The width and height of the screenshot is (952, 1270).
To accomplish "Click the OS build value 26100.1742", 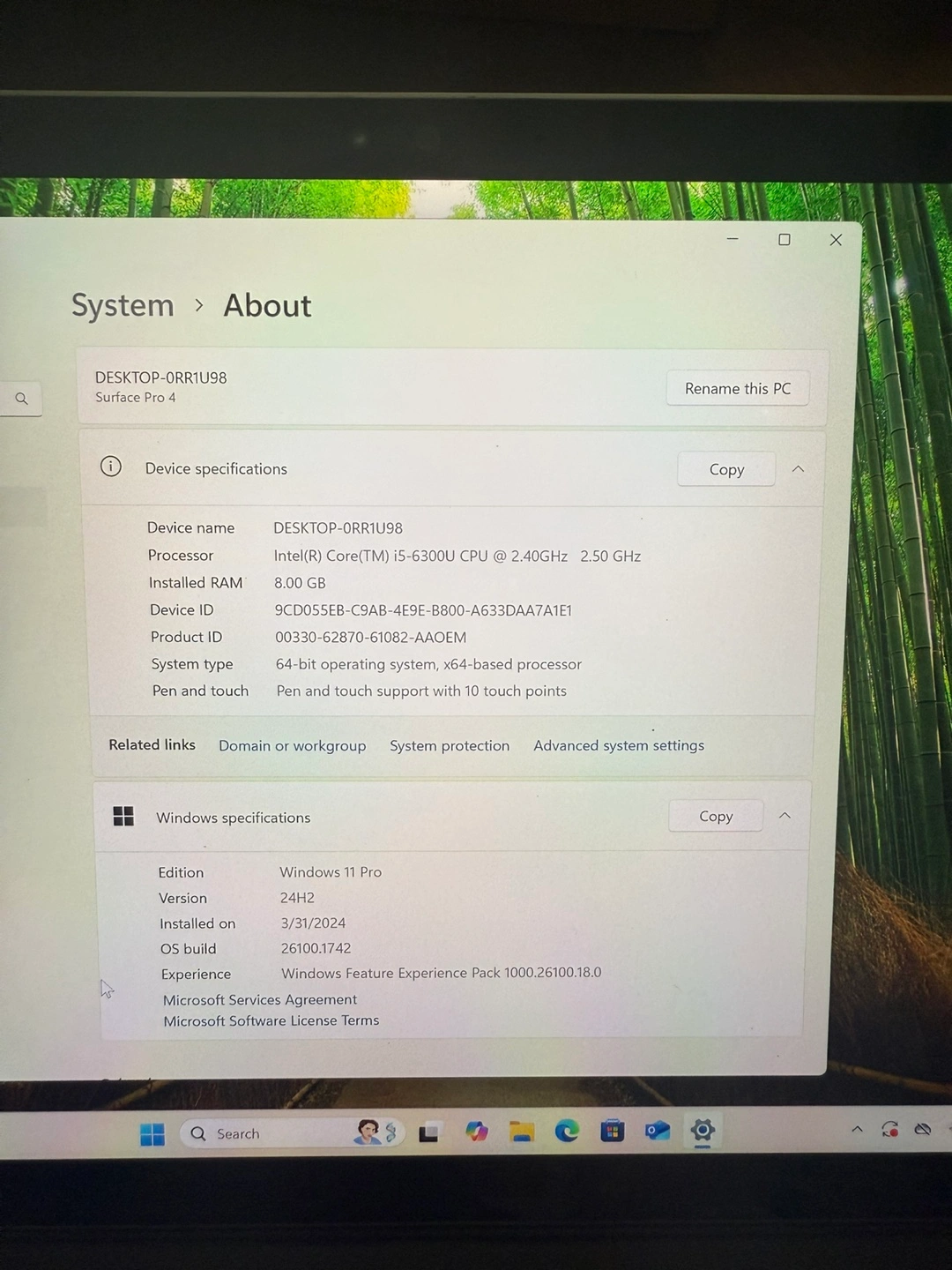I will tap(316, 949).
